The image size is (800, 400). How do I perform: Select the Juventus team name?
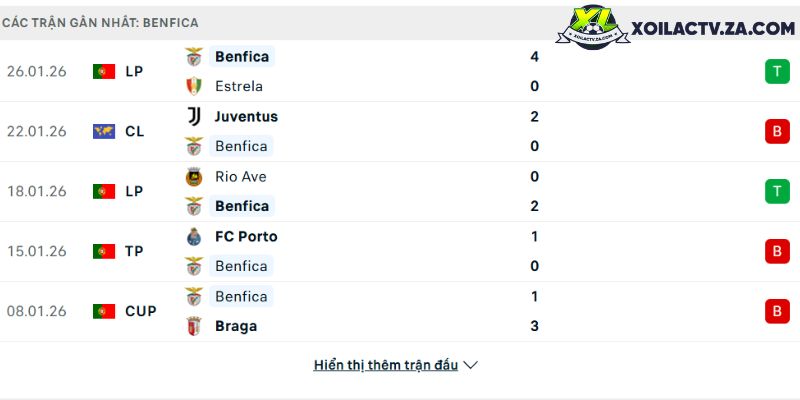tap(246, 116)
